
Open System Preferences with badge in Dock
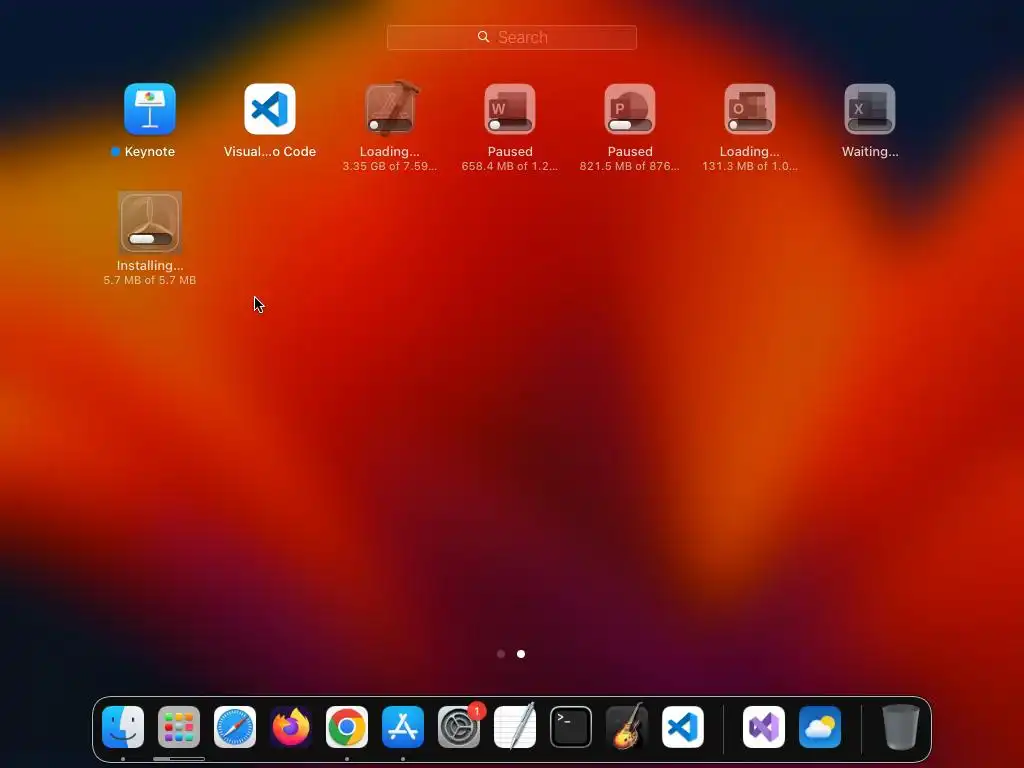pos(458,727)
